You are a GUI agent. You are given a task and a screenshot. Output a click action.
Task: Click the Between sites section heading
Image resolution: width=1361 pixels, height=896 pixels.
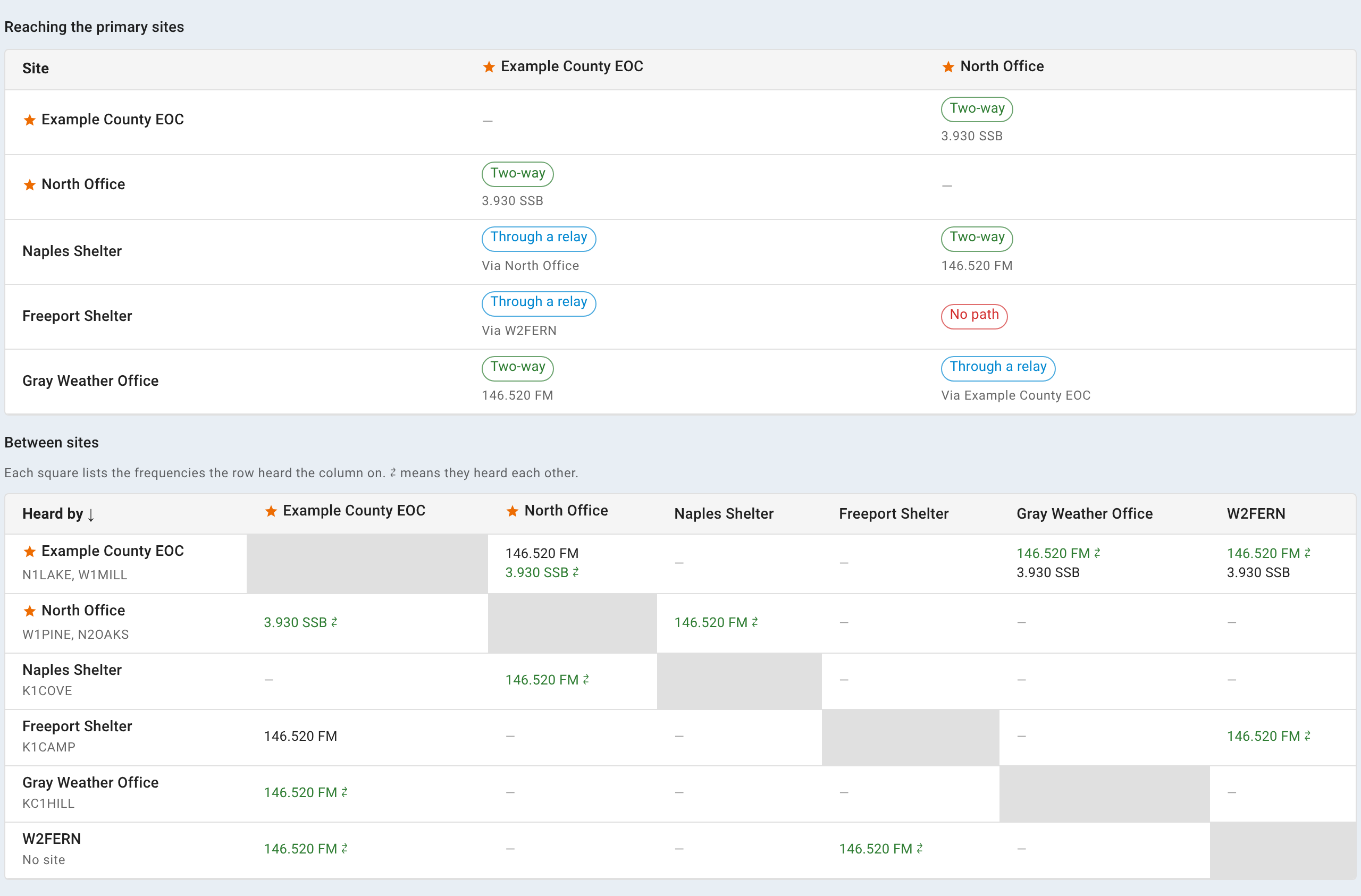(52, 443)
